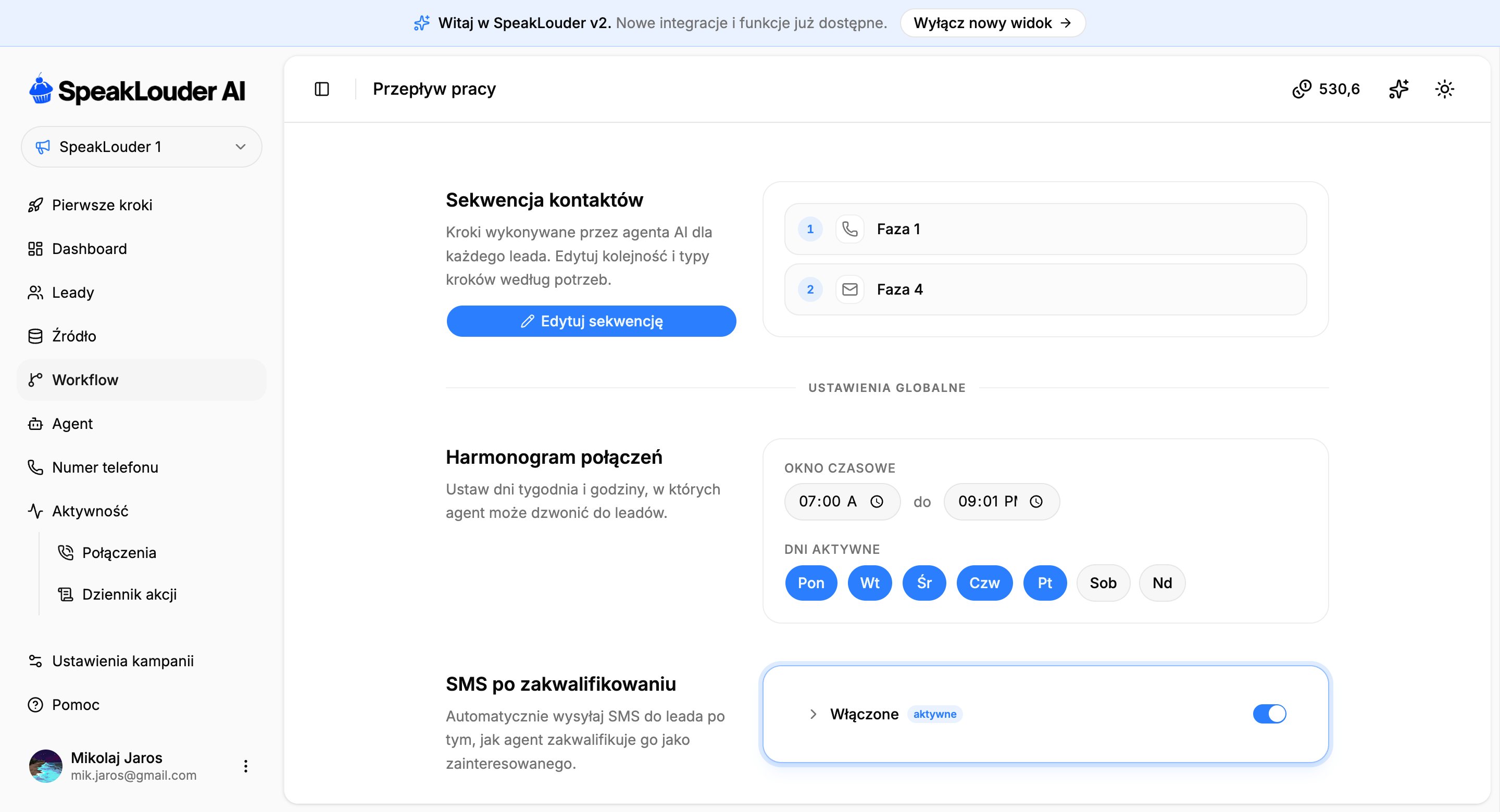Click the 530,6 credits value
Screen dimensions: 1500x812
coord(1339,89)
